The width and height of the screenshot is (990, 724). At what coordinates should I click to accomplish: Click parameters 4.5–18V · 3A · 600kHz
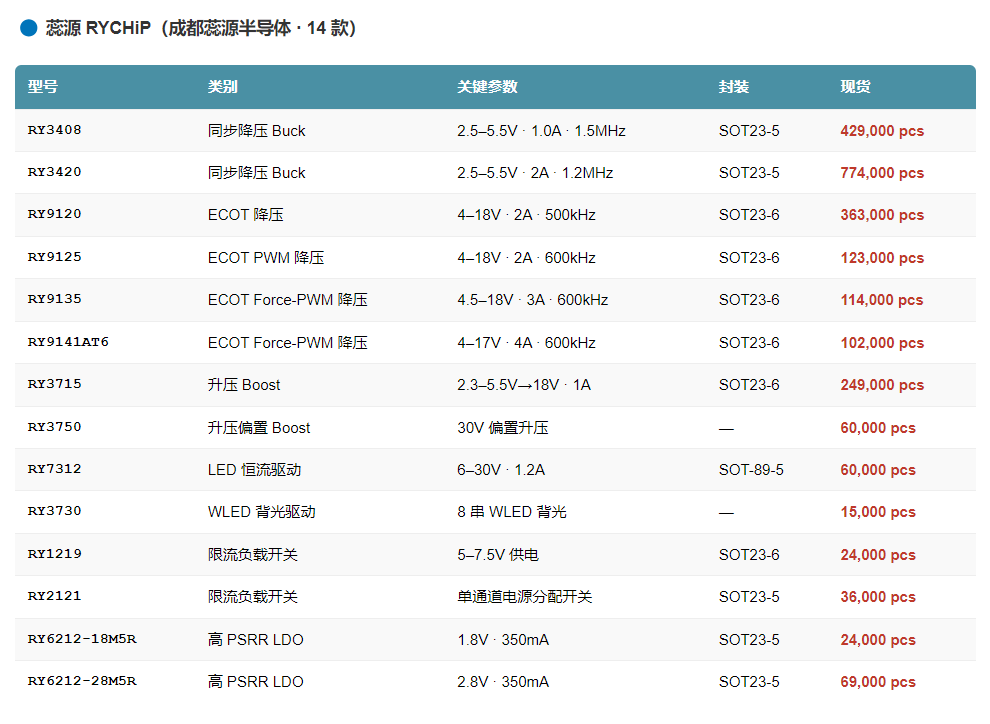532,300
